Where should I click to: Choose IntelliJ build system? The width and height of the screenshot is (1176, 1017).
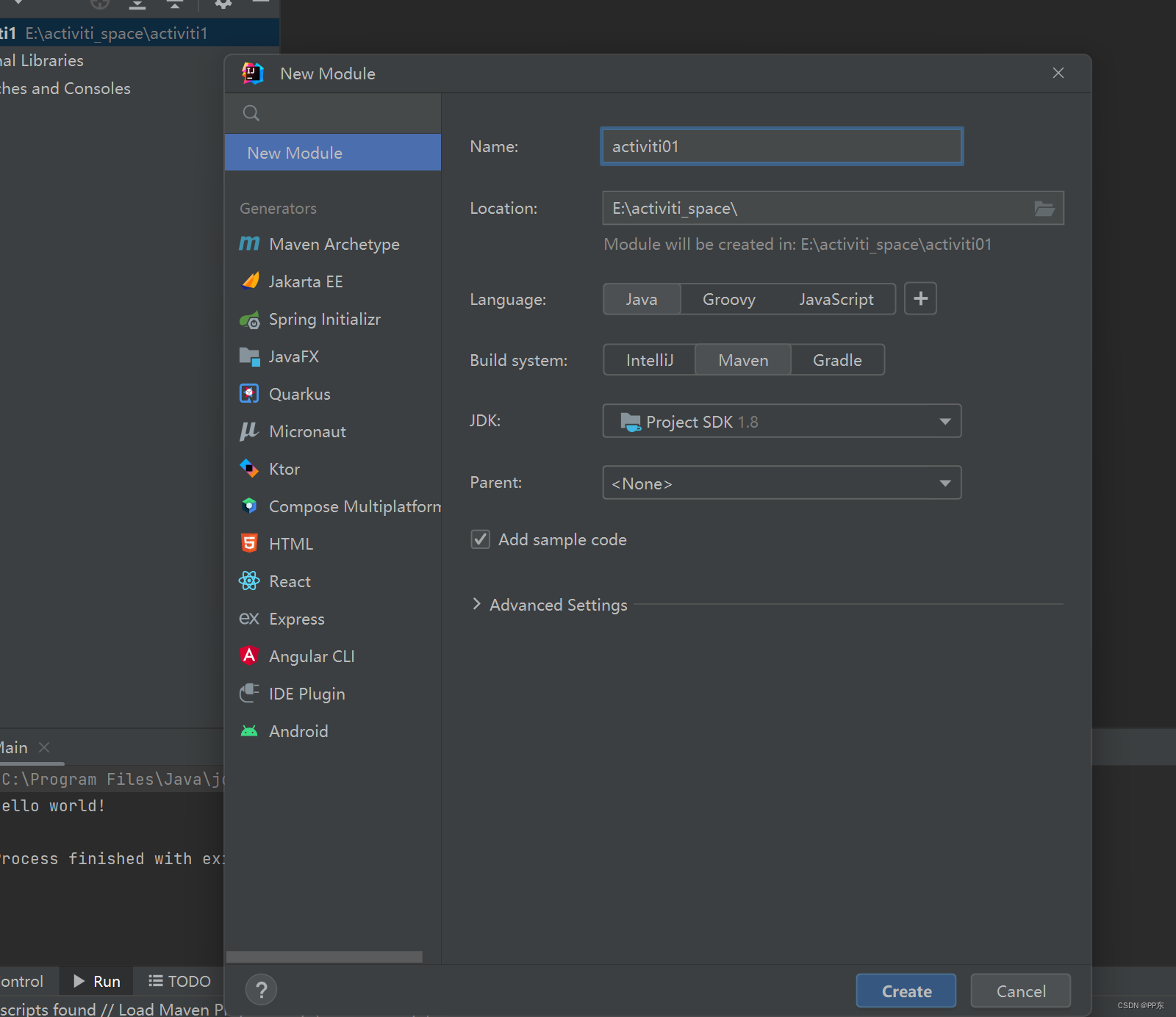coord(649,360)
